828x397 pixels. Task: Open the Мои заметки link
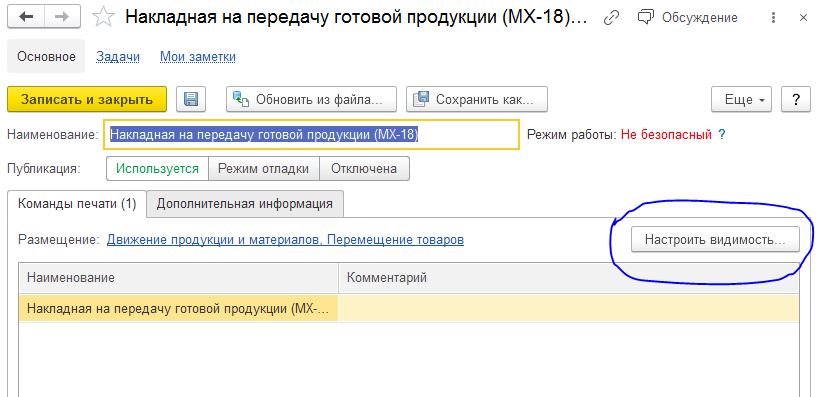(198, 56)
